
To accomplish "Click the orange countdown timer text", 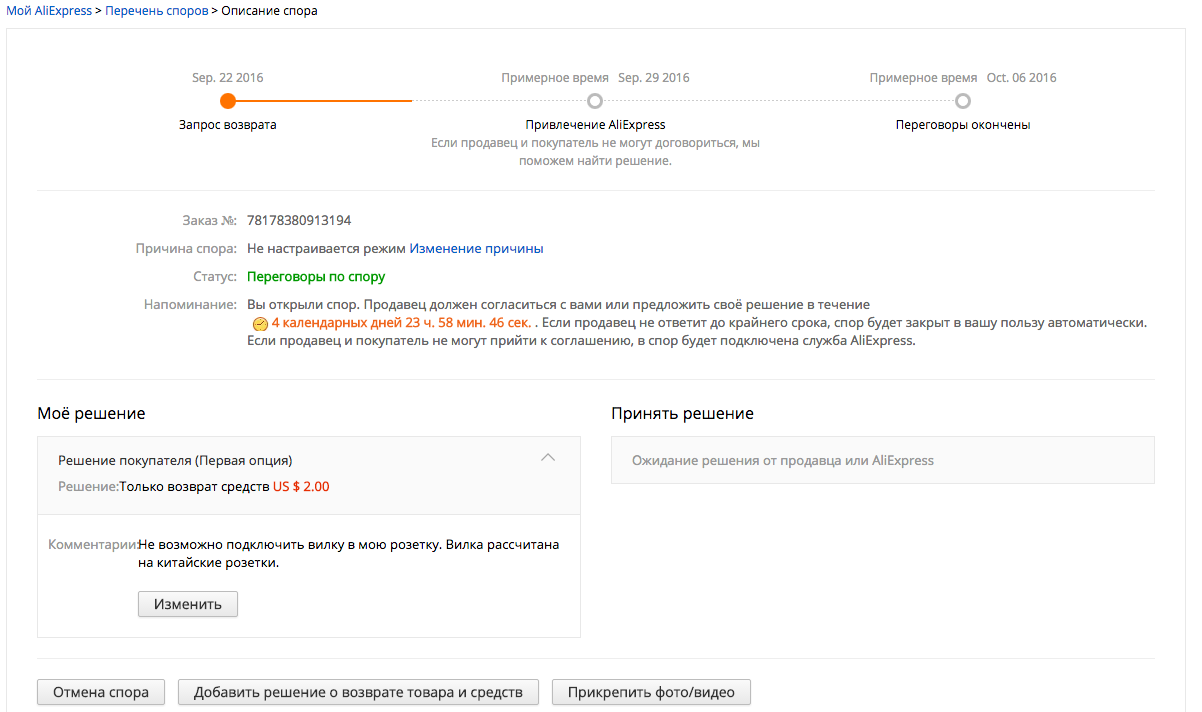I will click(x=401, y=324).
